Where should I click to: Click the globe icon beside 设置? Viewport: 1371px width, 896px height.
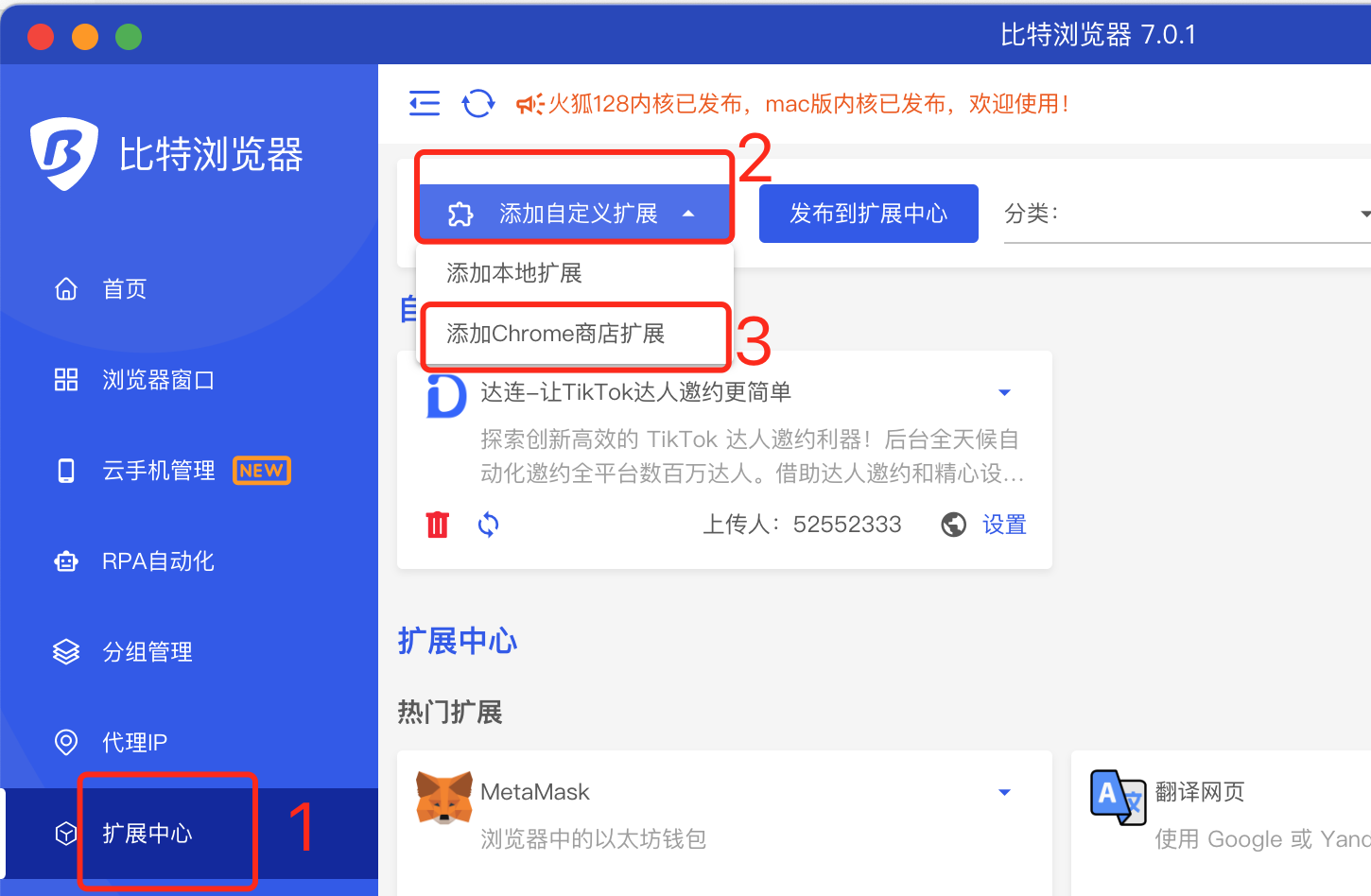point(954,525)
